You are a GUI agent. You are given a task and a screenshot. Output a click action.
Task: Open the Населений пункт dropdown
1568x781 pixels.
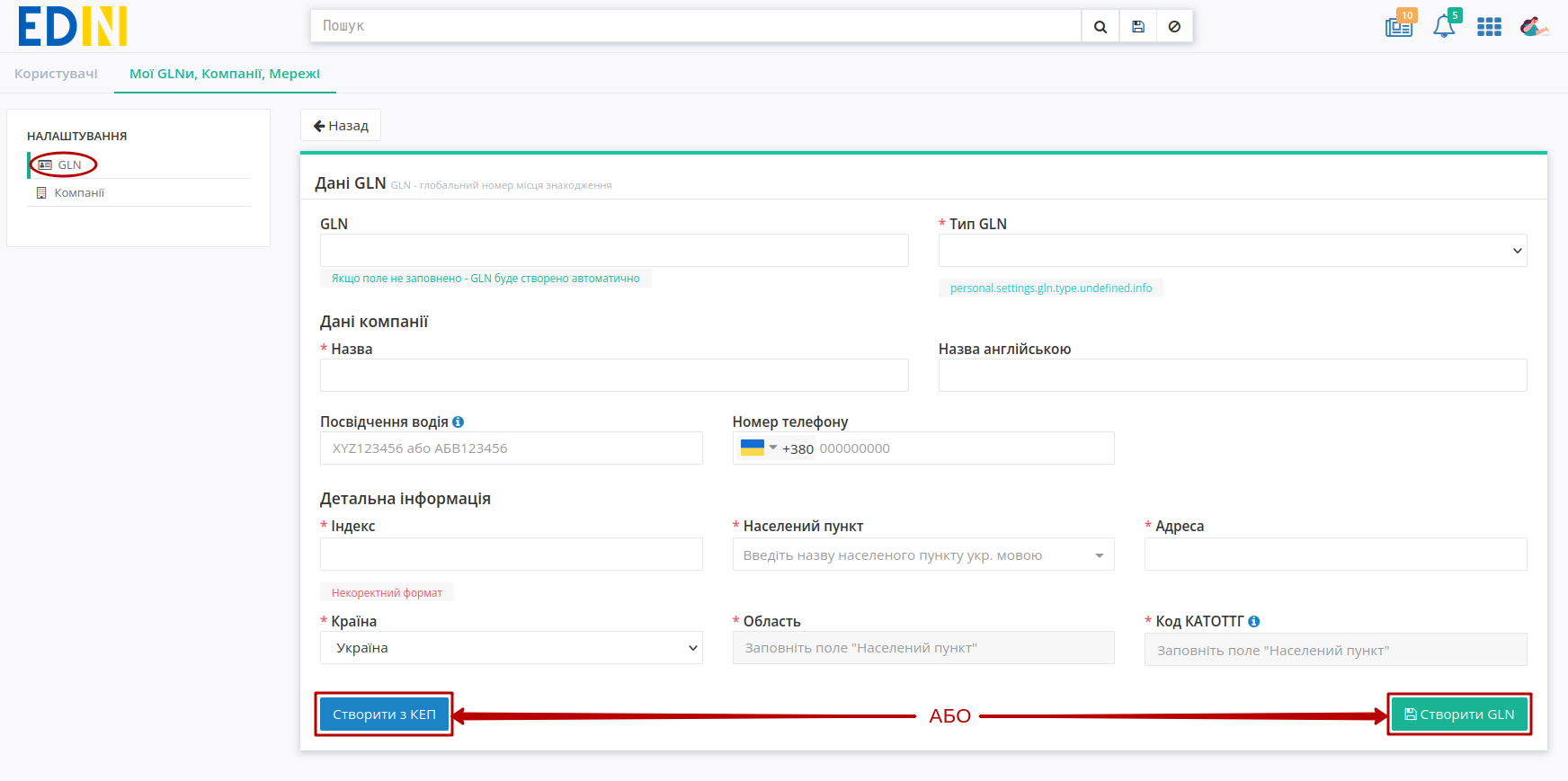(x=923, y=555)
